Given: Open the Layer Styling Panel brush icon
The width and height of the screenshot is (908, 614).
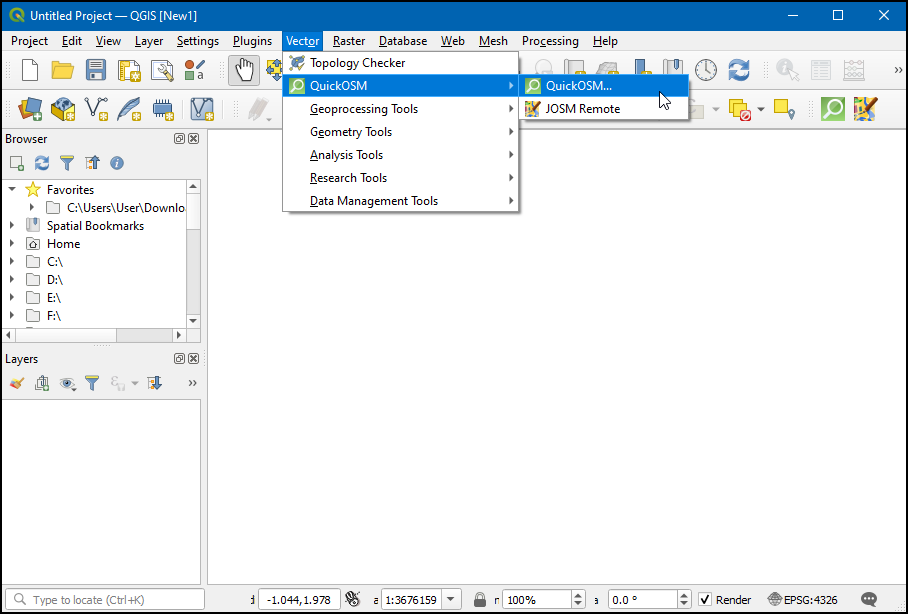Looking at the screenshot, I should (16, 383).
